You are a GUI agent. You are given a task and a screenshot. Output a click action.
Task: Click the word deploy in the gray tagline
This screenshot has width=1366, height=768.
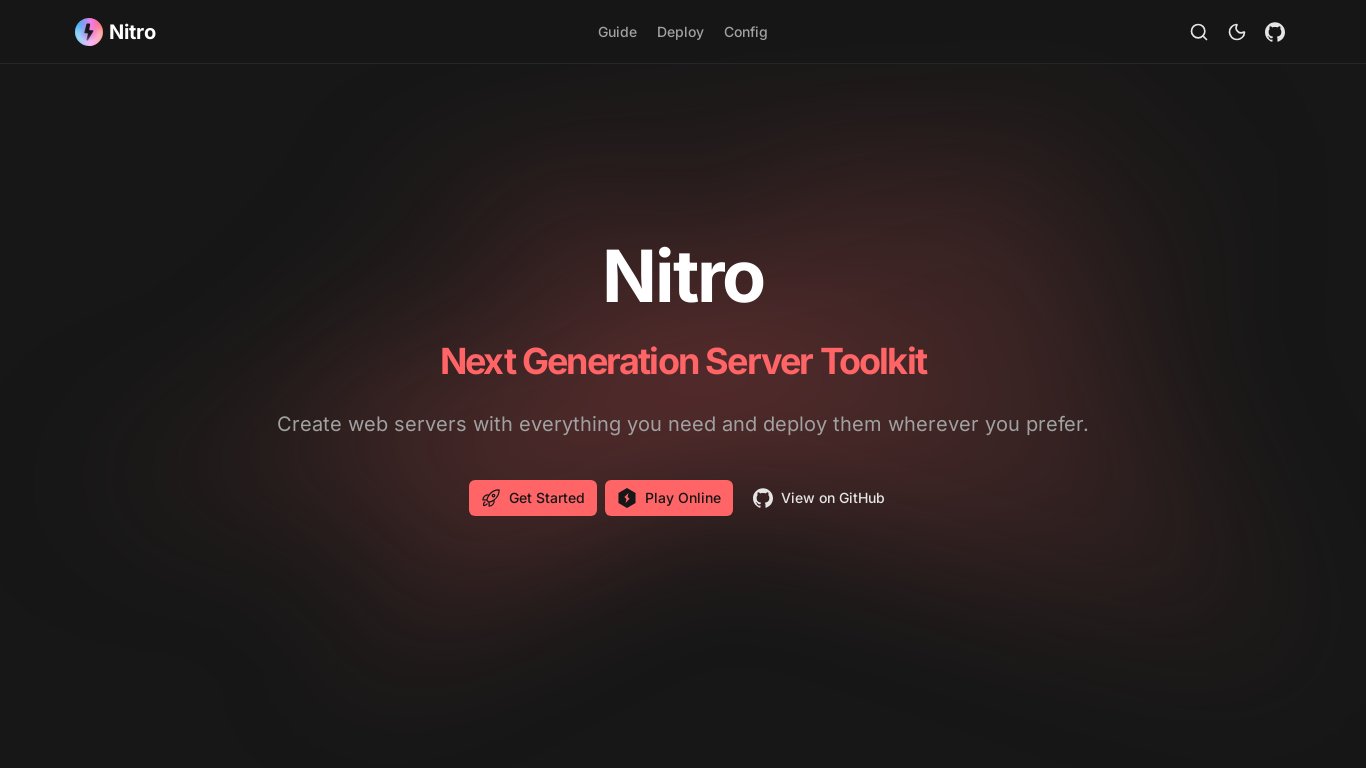794,424
